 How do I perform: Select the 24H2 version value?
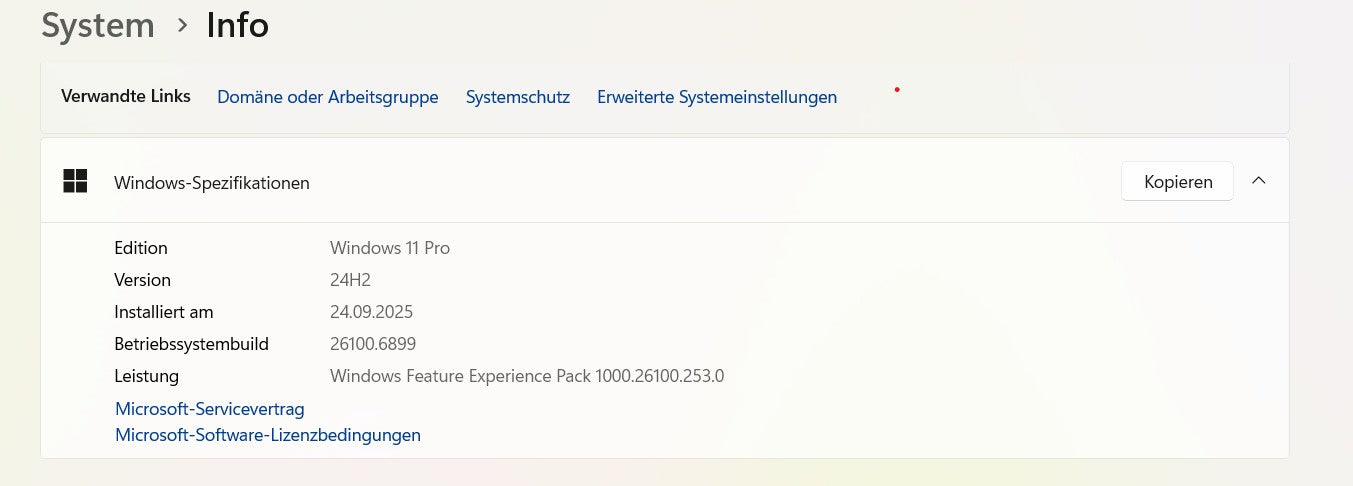pos(350,280)
